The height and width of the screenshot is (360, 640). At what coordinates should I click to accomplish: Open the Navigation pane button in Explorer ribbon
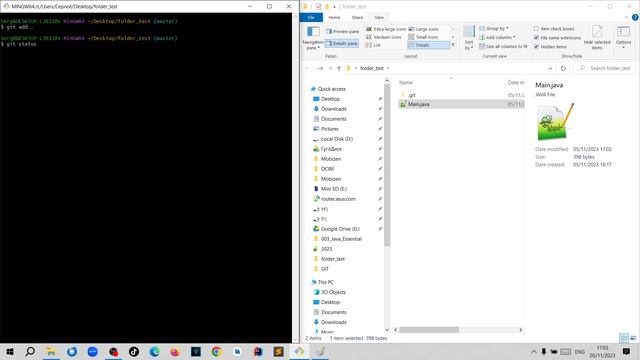[313, 38]
